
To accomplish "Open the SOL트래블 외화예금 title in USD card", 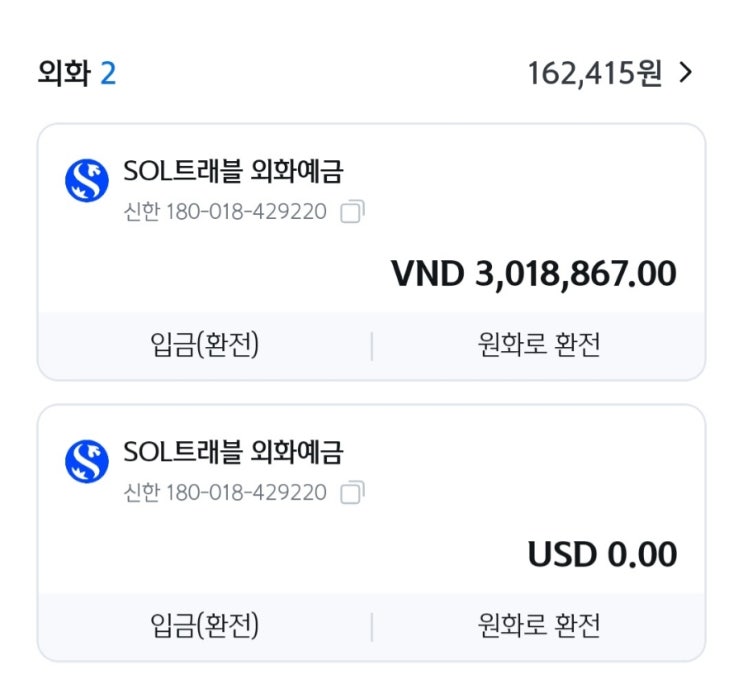I will [x=232, y=453].
